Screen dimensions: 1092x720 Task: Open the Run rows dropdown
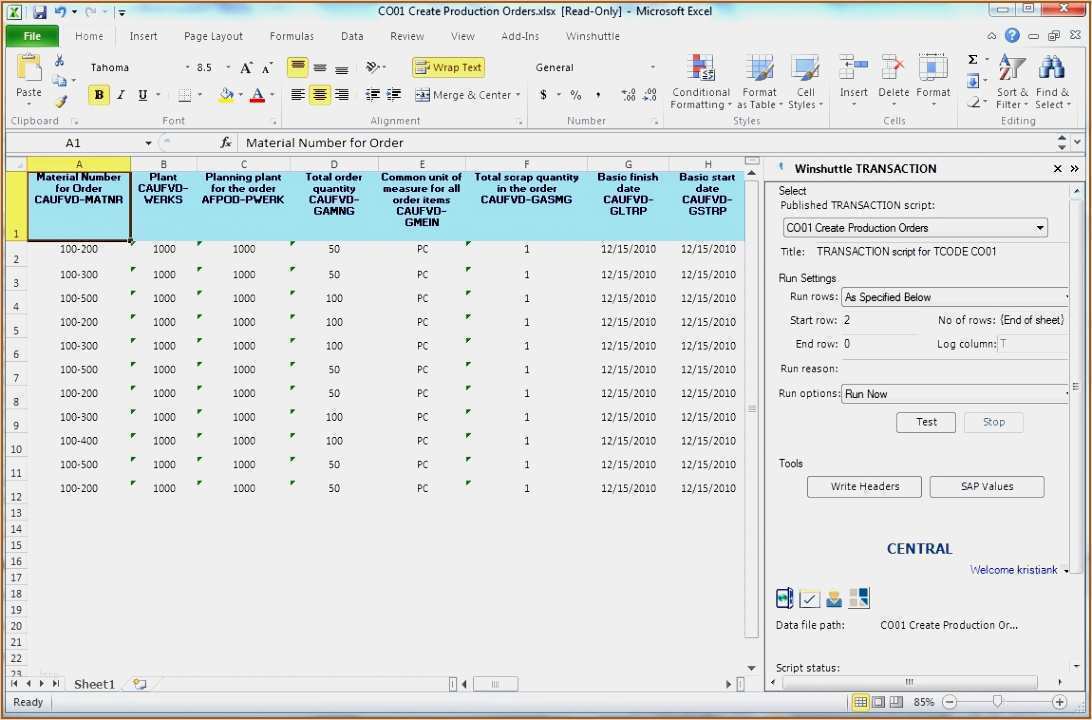pos(1068,296)
